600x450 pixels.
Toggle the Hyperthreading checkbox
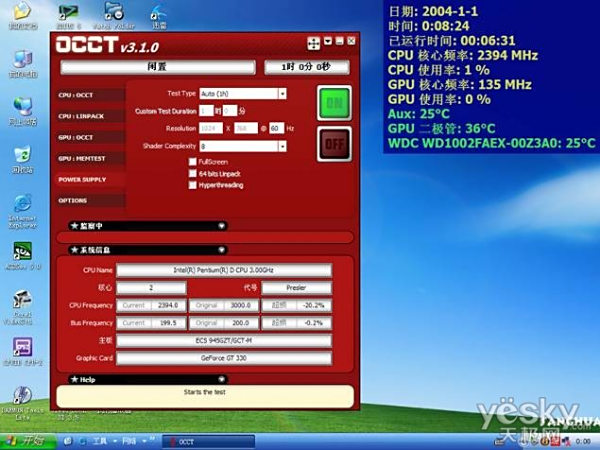pos(192,185)
